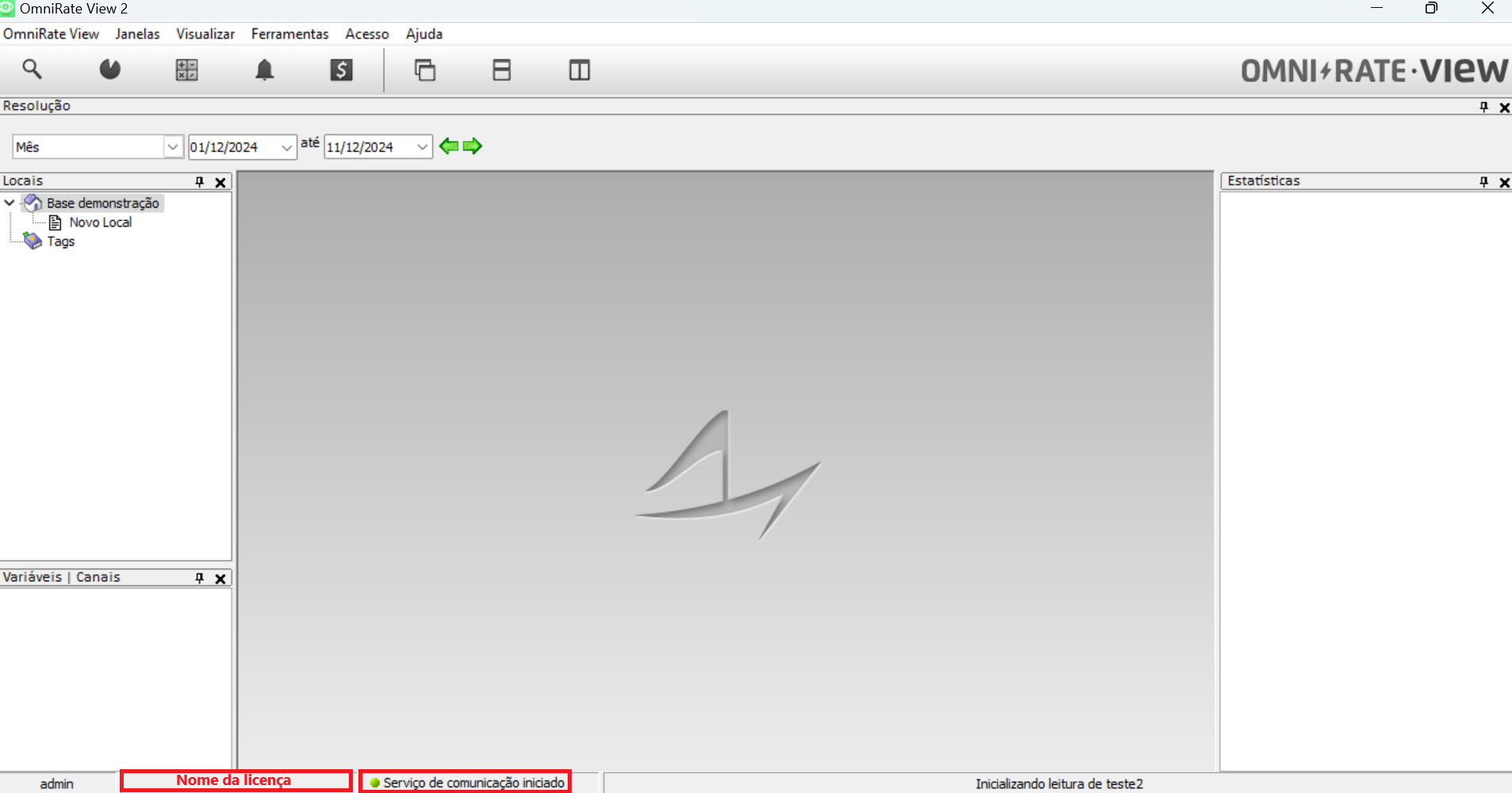The image size is (1512, 793).
Task: Open the Acesso menu
Action: pyautogui.click(x=367, y=34)
